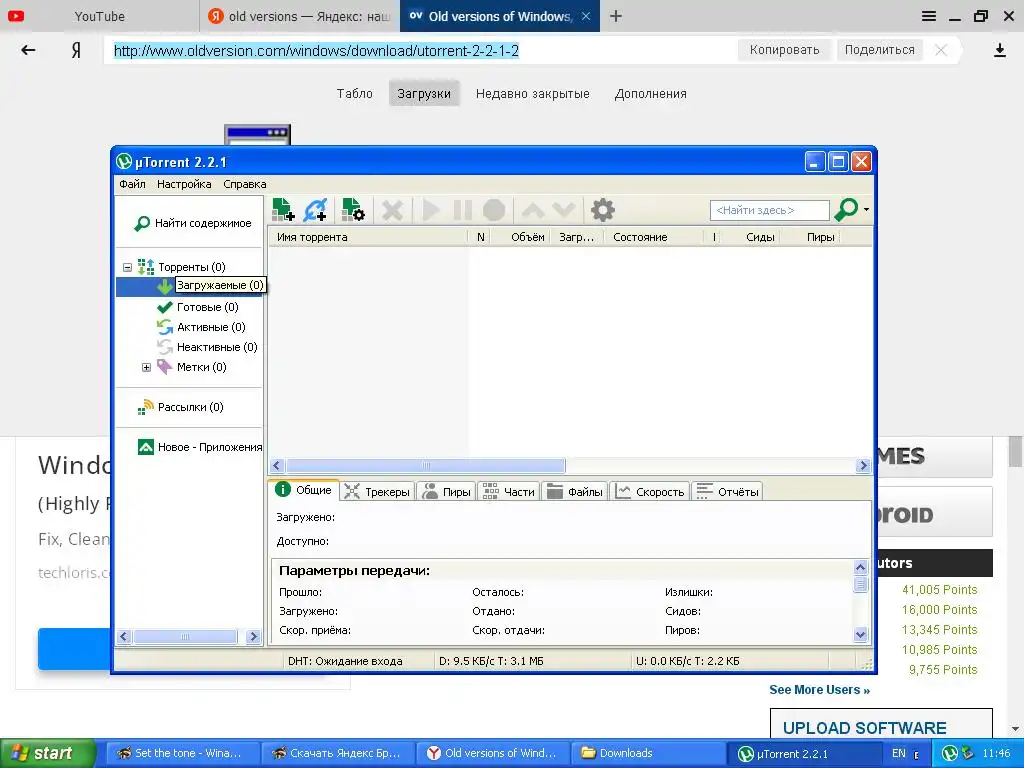Open the search engine dropdown arrow

pos(867,210)
